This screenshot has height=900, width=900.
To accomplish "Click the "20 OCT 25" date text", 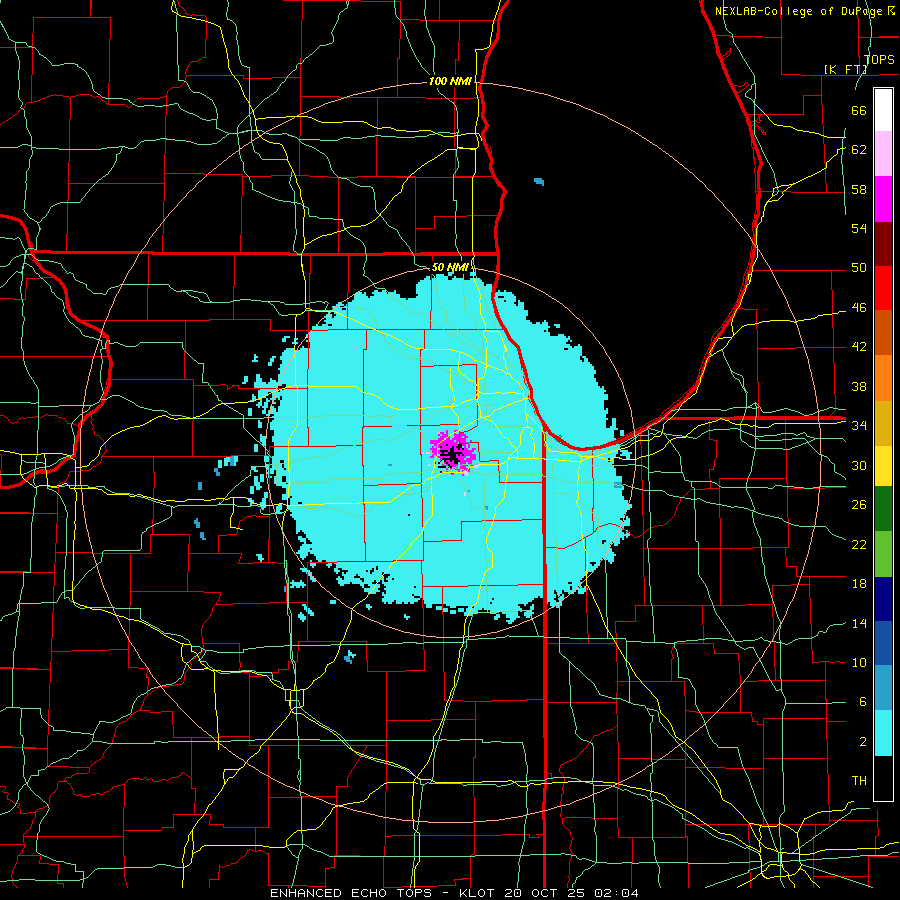I will [545, 893].
